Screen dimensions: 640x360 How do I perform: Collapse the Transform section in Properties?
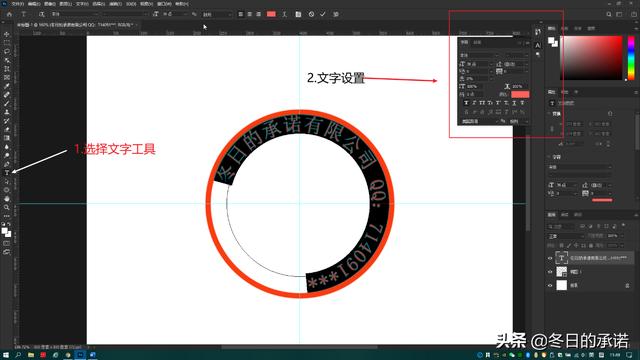point(549,113)
